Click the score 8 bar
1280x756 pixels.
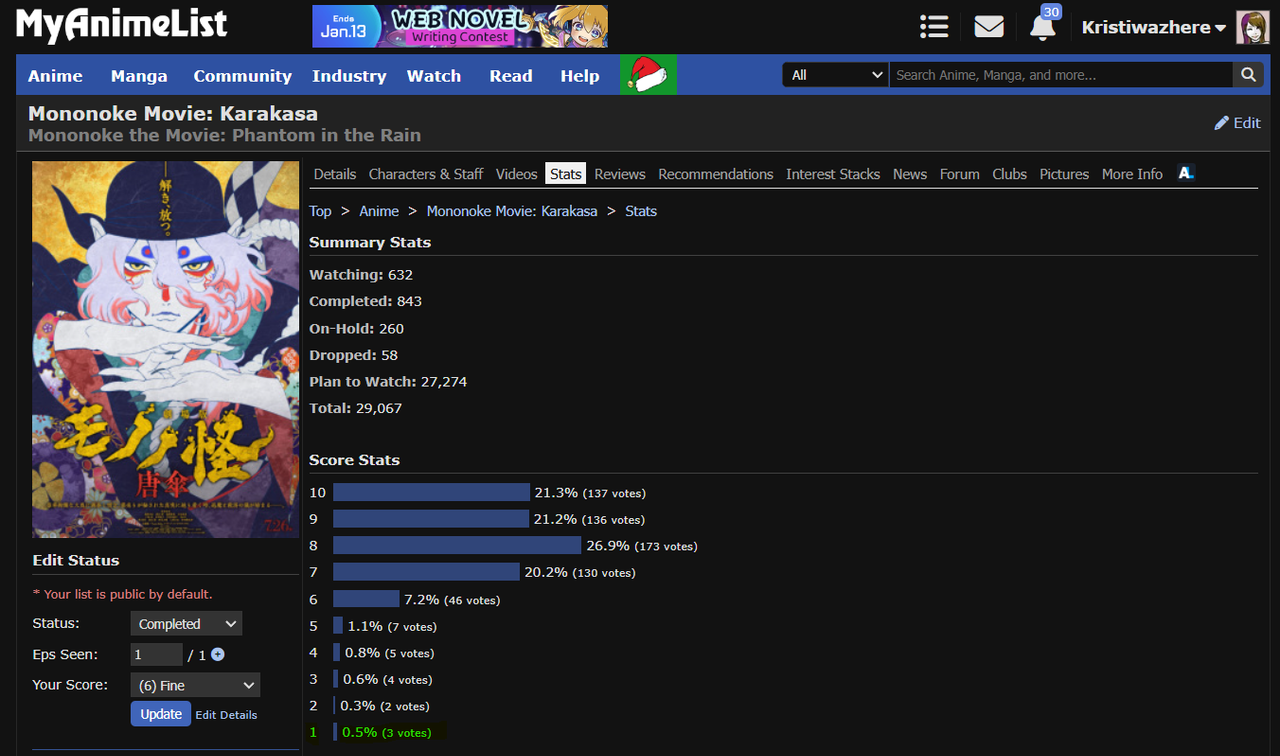[x=457, y=546]
